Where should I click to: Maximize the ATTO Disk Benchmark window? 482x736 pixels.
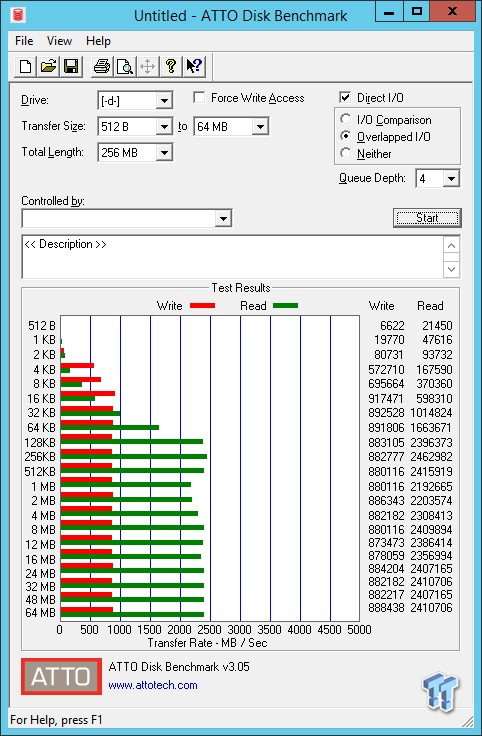click(x=416, y=12)
